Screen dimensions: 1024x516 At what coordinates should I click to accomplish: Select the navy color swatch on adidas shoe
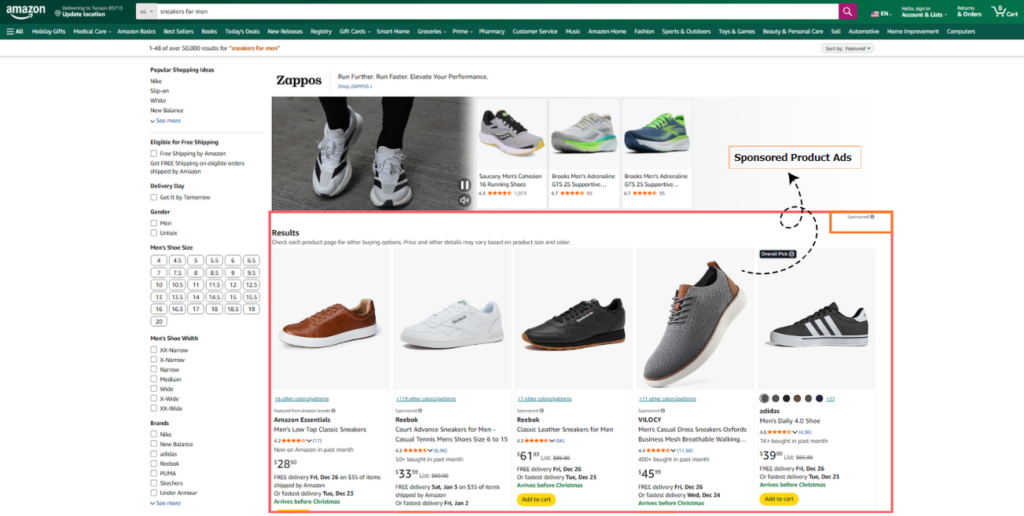tap(819, 398)
